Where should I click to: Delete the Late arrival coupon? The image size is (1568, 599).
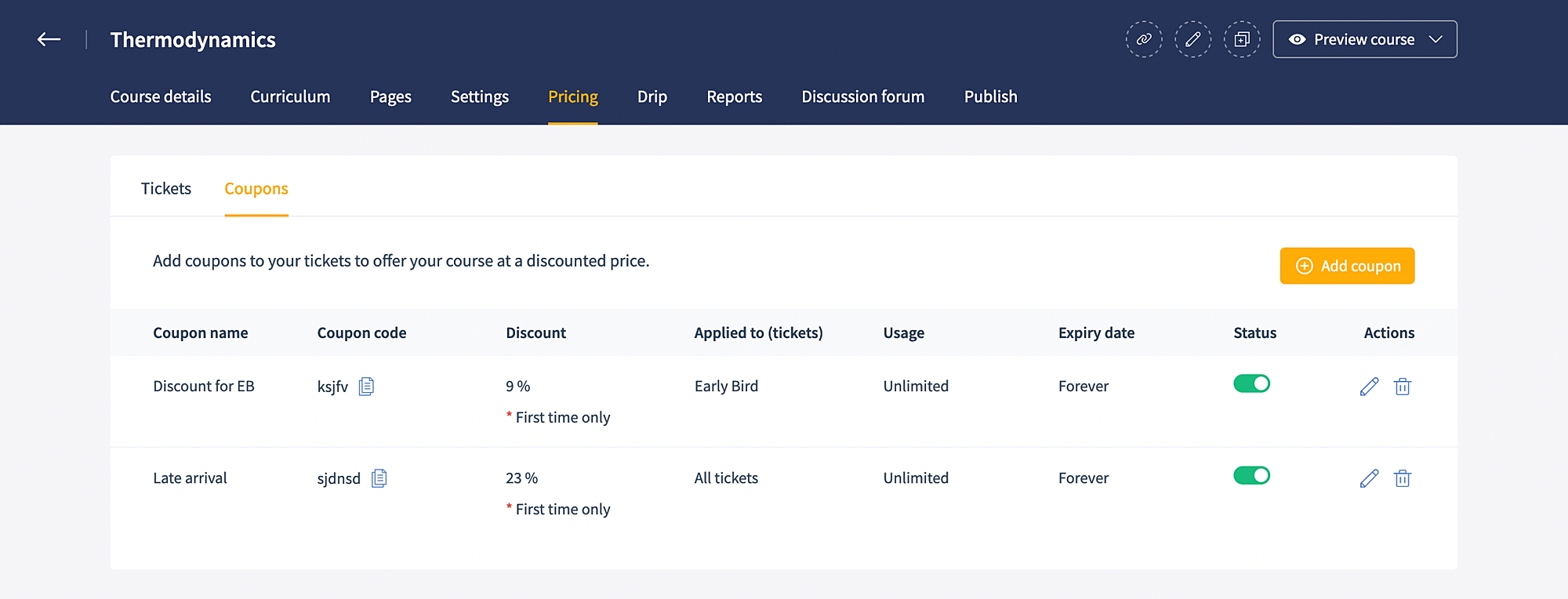click(1402, 478)
